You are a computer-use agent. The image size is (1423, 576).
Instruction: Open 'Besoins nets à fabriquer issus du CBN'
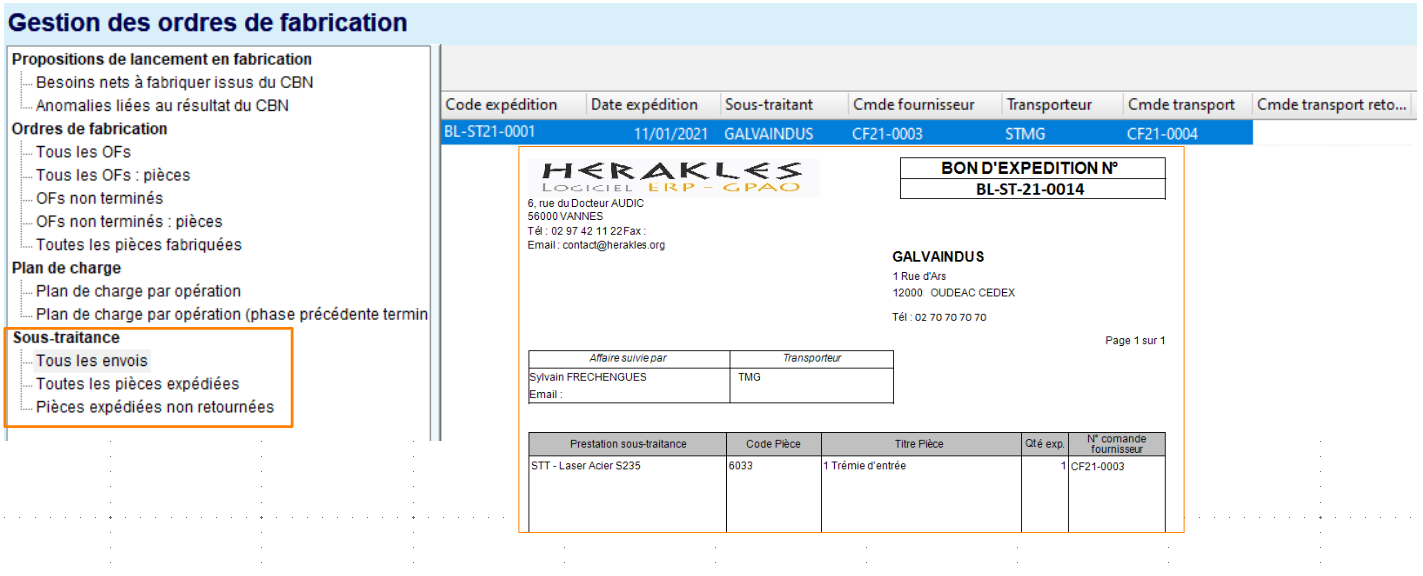174,83
